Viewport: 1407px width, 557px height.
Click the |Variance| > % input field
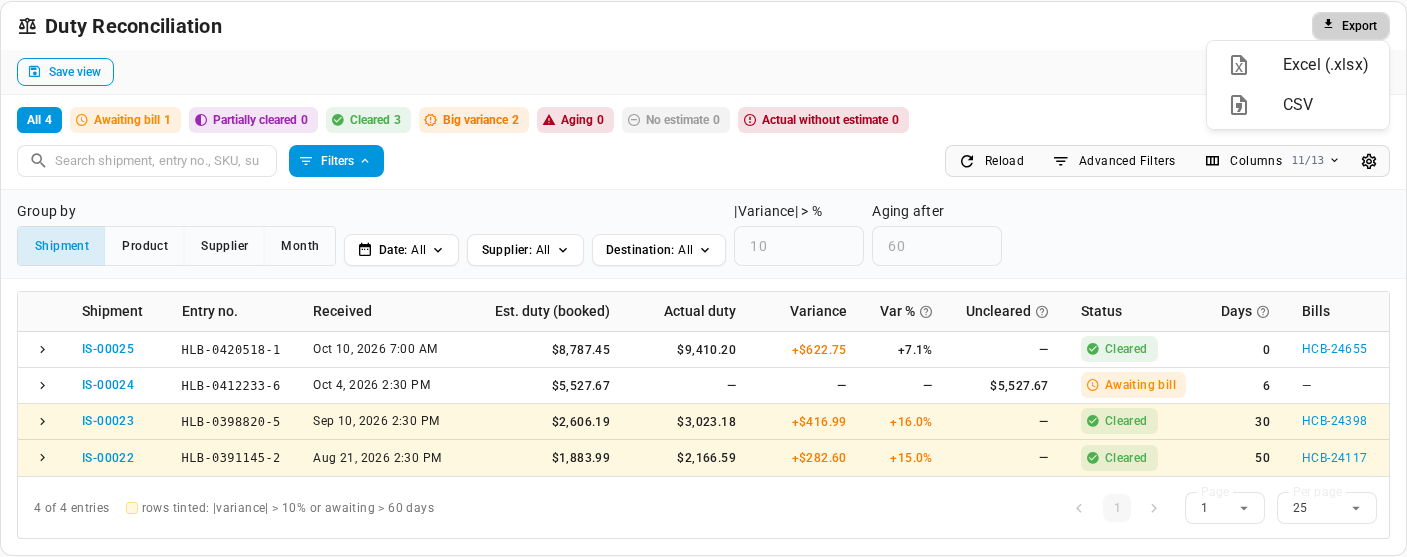(x=799, y=246)
